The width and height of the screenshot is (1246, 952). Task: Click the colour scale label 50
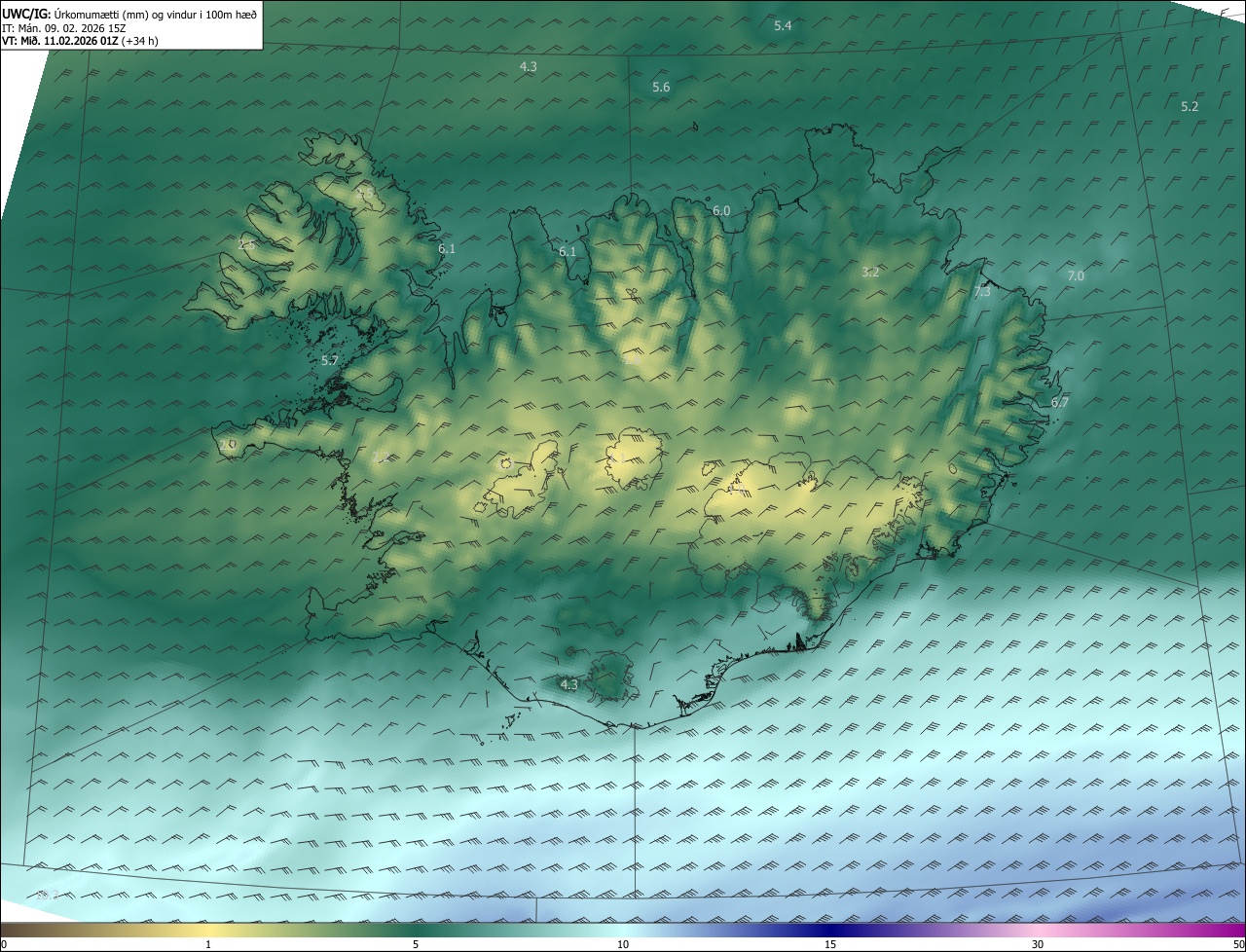click(1238, 945)
